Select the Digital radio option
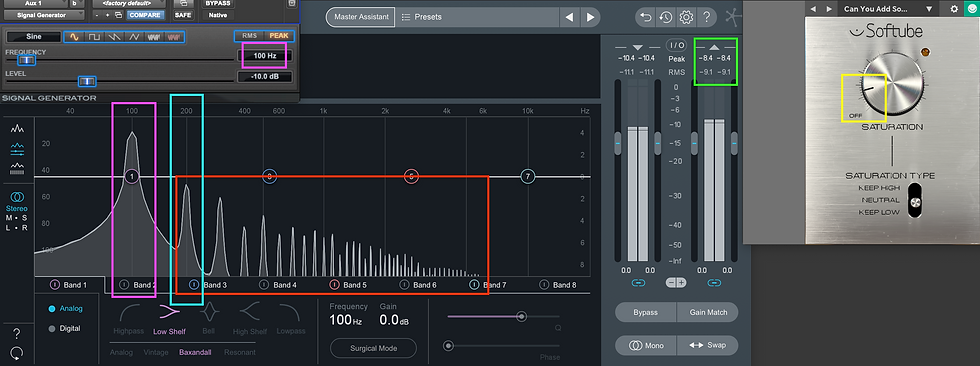980x366 pixels. pyautogui.click(x=52, y=329)
